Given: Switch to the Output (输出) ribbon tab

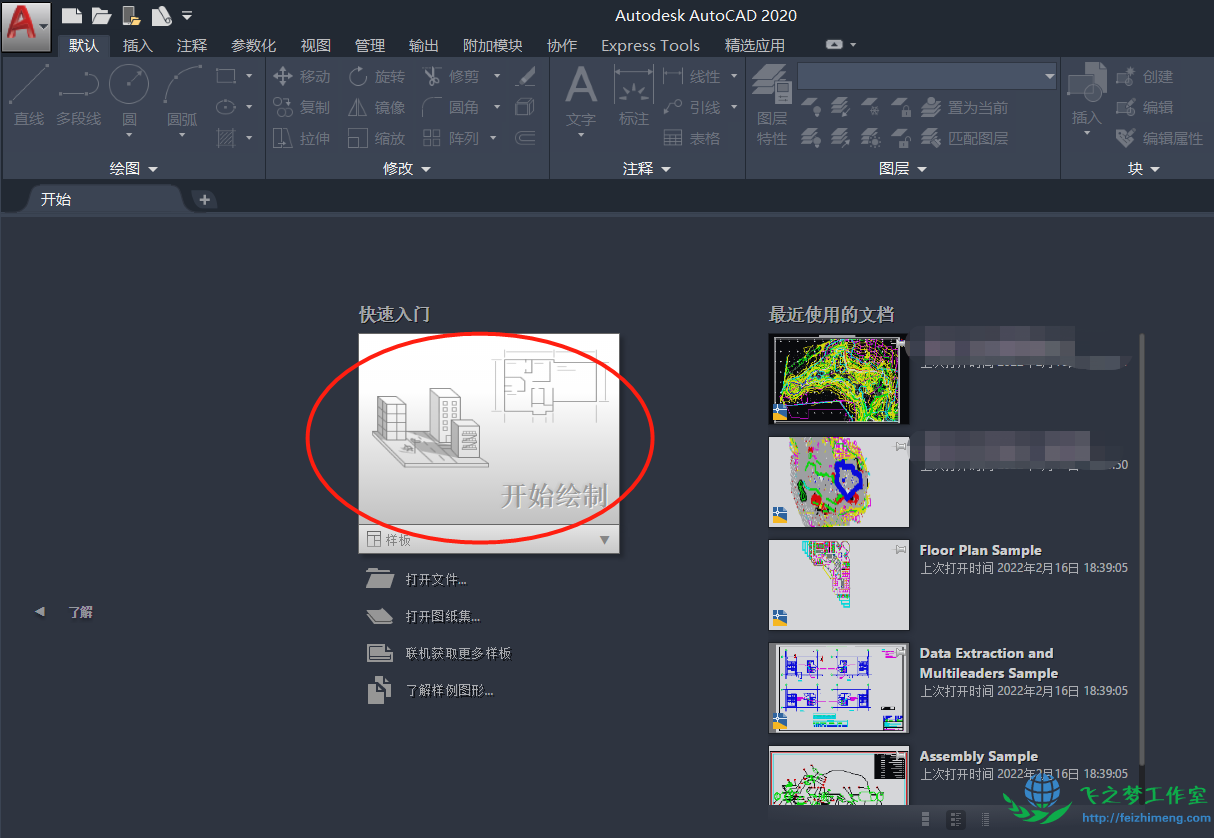Looking at the screenshot, I should pyautogui.click(x=423, y=45).
